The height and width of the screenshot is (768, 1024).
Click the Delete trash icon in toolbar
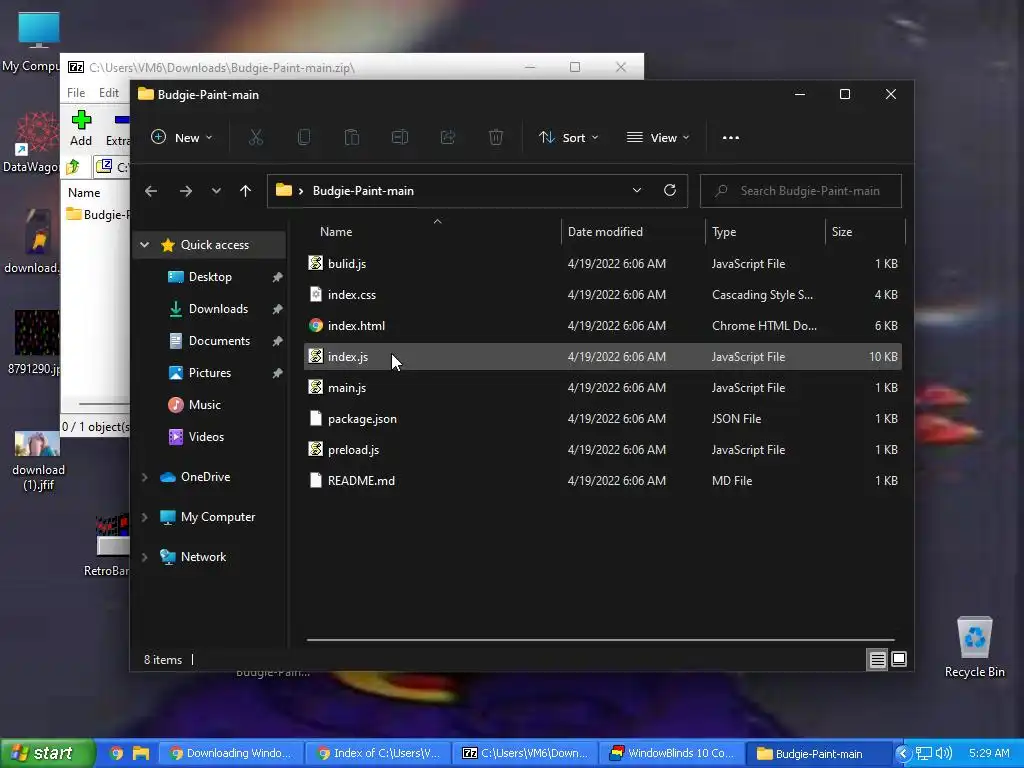[x=496, y=137]
